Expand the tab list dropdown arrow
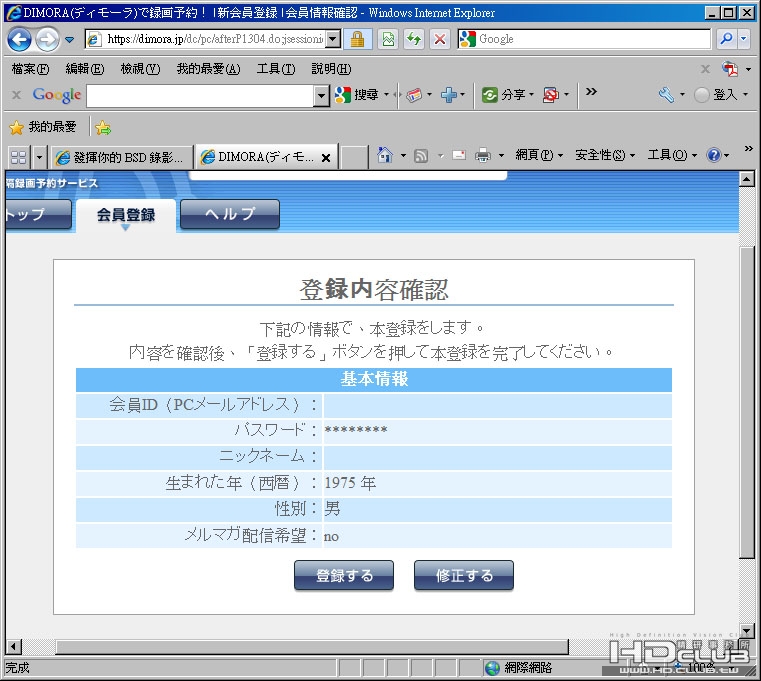Screen dimensions: 761x681 (x=39, y=157)
